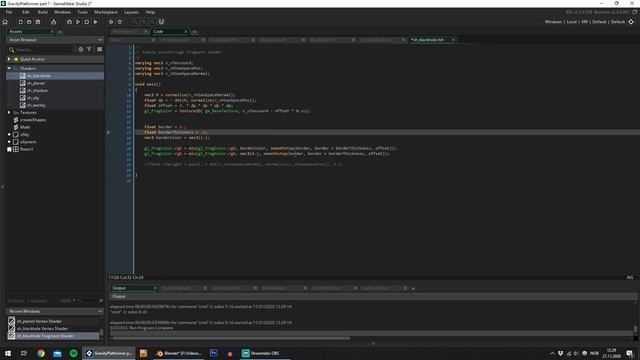This screenshot has width=640, height=360.
Task: Open asset browser hamburger menu
Action: pos(100,49)
